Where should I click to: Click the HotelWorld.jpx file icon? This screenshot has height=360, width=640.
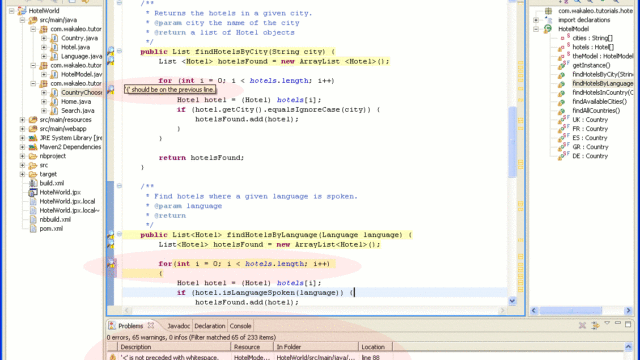tap(33, 192)
